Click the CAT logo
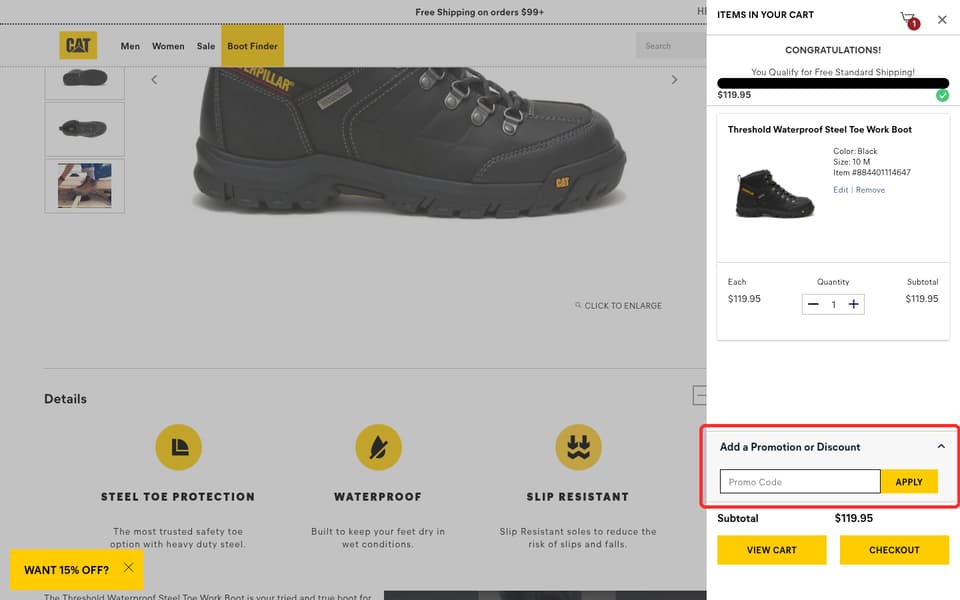The width and height of the screenshot is (960, 600). click(x=78, y=45)
